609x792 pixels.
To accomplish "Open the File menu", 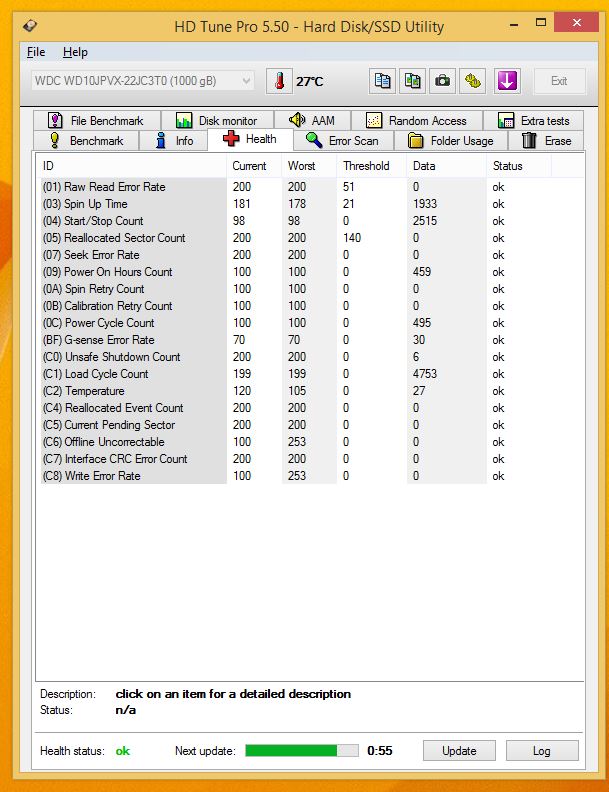I will tap(36, 52).
